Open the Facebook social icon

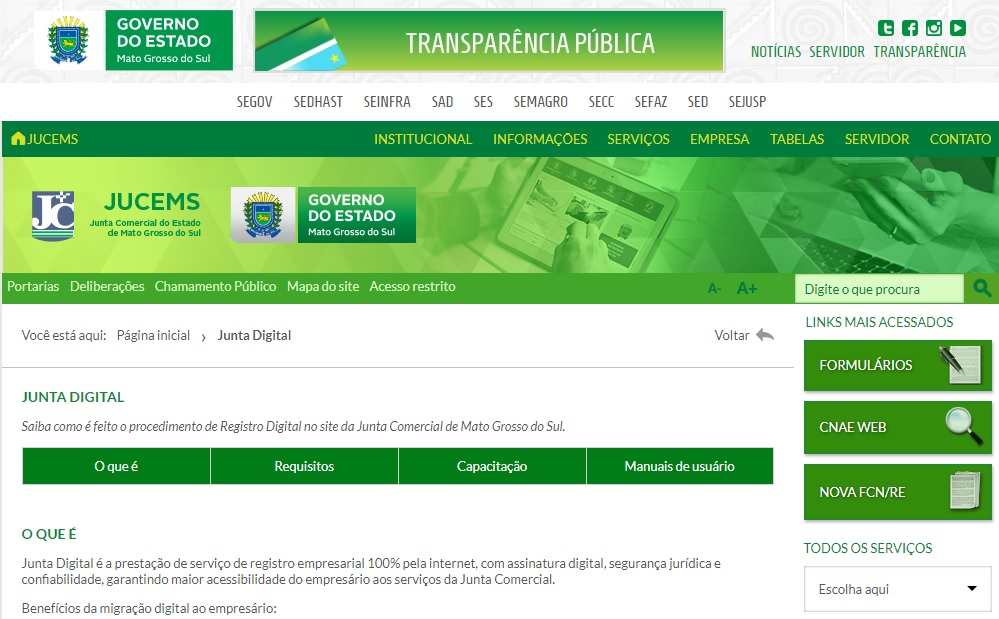click(910, 28)
